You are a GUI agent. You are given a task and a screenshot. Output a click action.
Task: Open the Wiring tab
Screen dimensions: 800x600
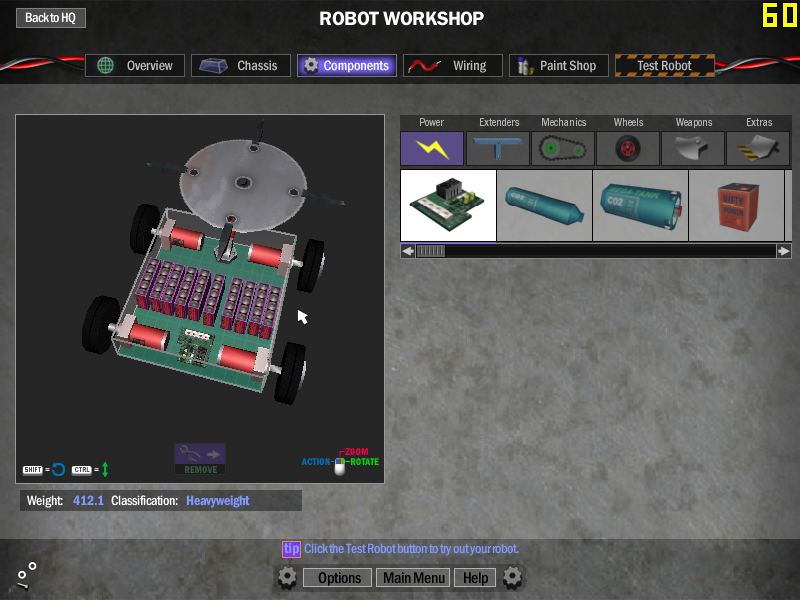(452, 66)
